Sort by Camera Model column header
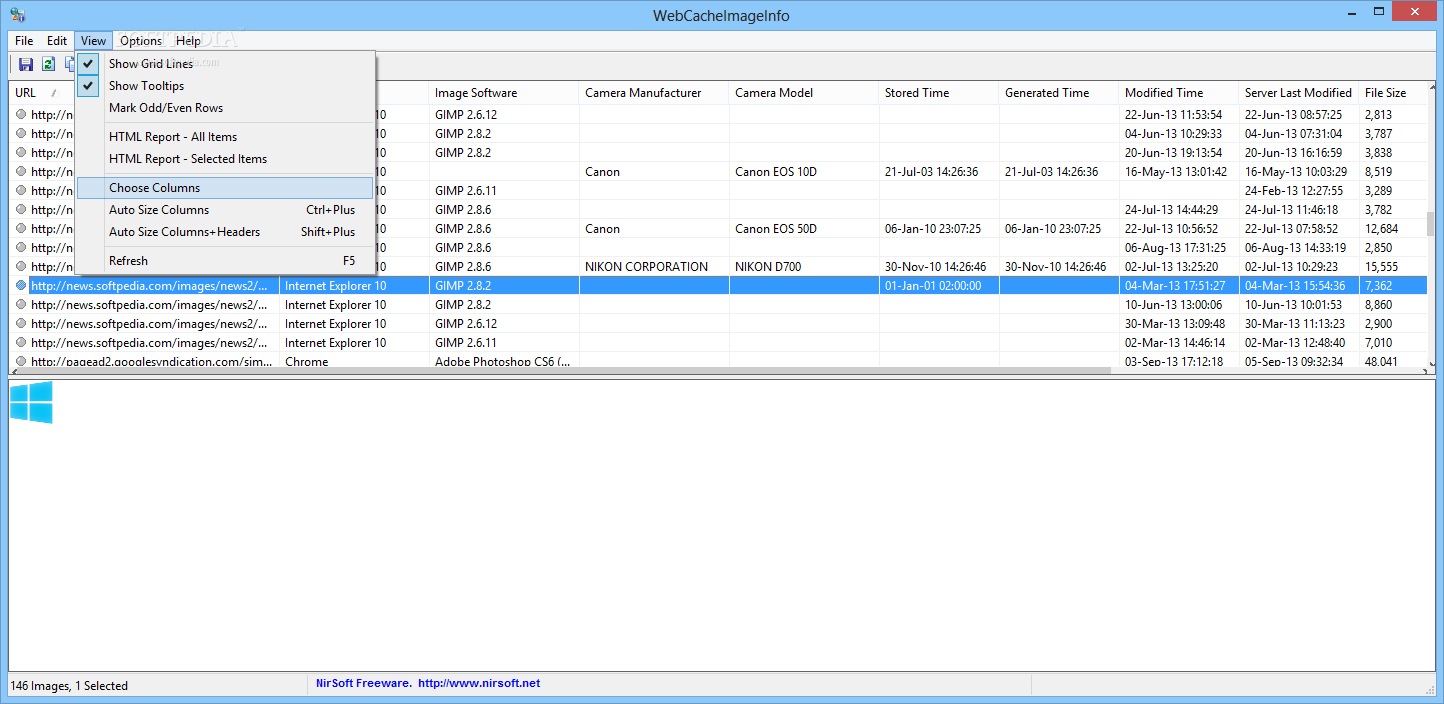The width and height of the screenshot is (1444, 704). click(x=804, y=93)
